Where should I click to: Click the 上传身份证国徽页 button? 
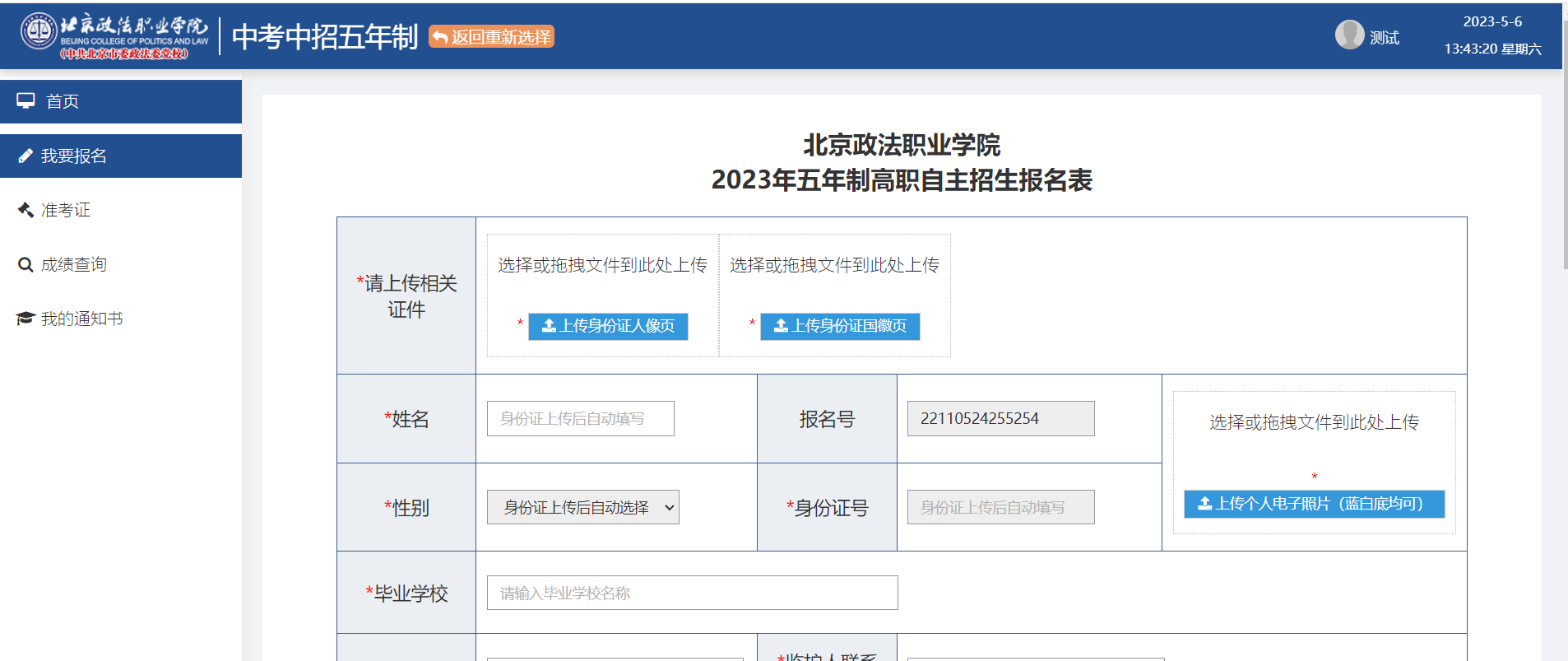[x=840, y=326]
